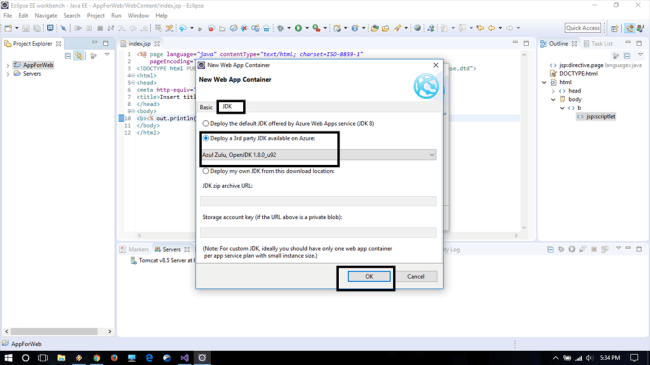Click OK in New Web App Container
The width and height of the screenshot is (650, 365).
click(369, 277)
